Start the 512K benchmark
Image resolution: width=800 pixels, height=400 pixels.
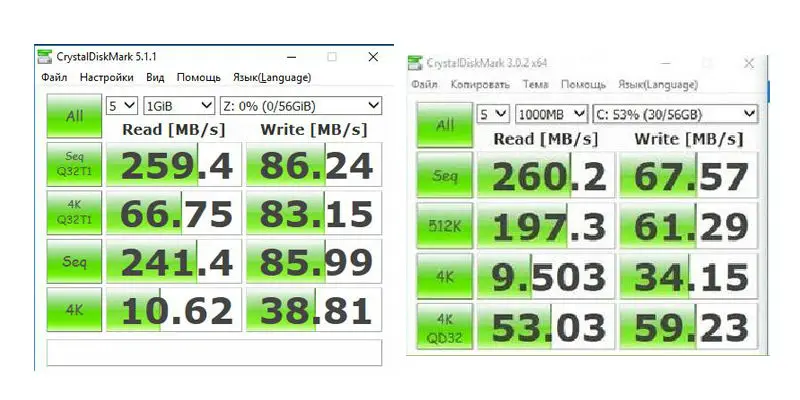click(x=445, y=226)
